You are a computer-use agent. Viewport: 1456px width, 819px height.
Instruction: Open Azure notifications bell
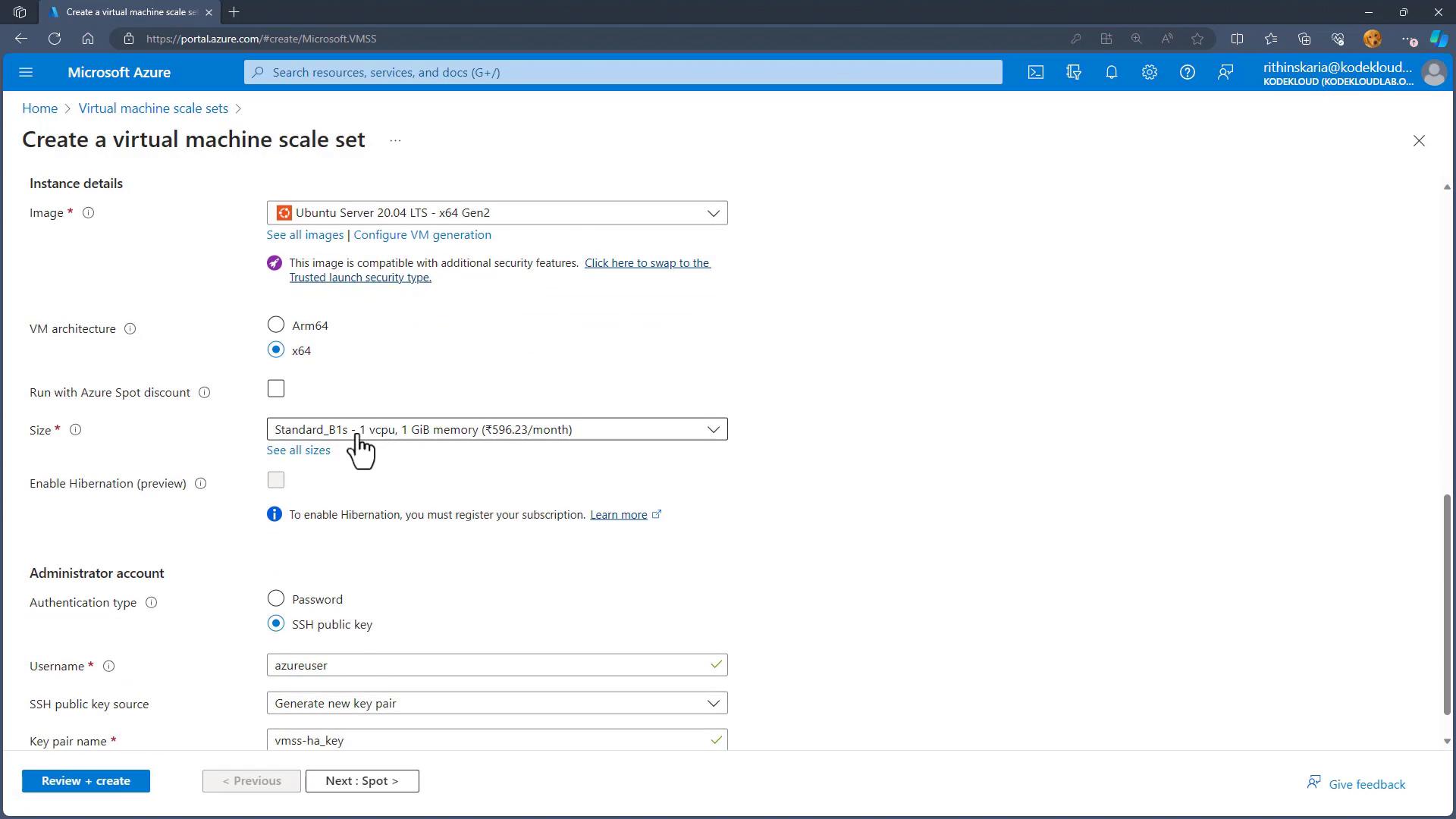click(1111, 72)
